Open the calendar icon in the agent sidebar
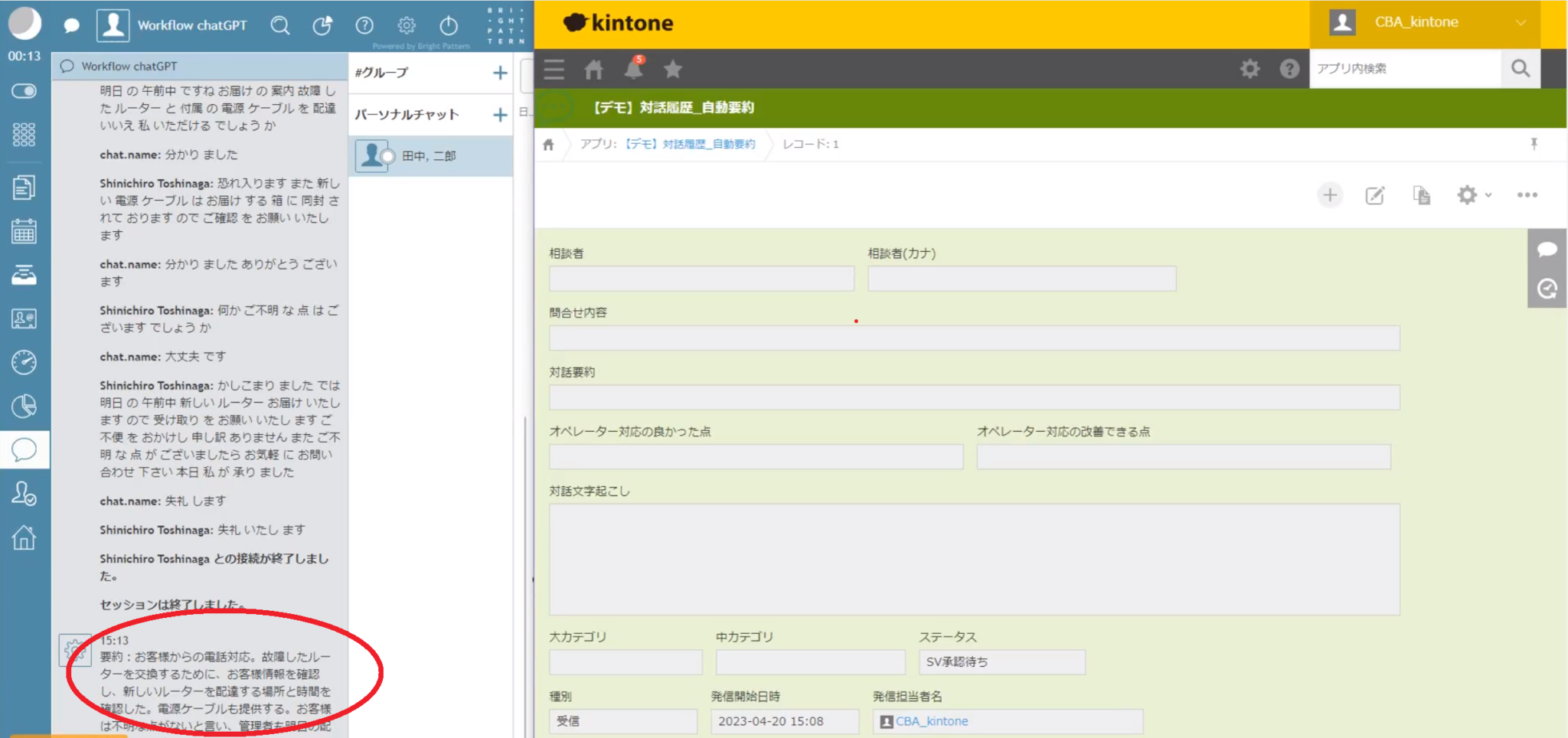The image size is (1568, 738). (24, 231)
